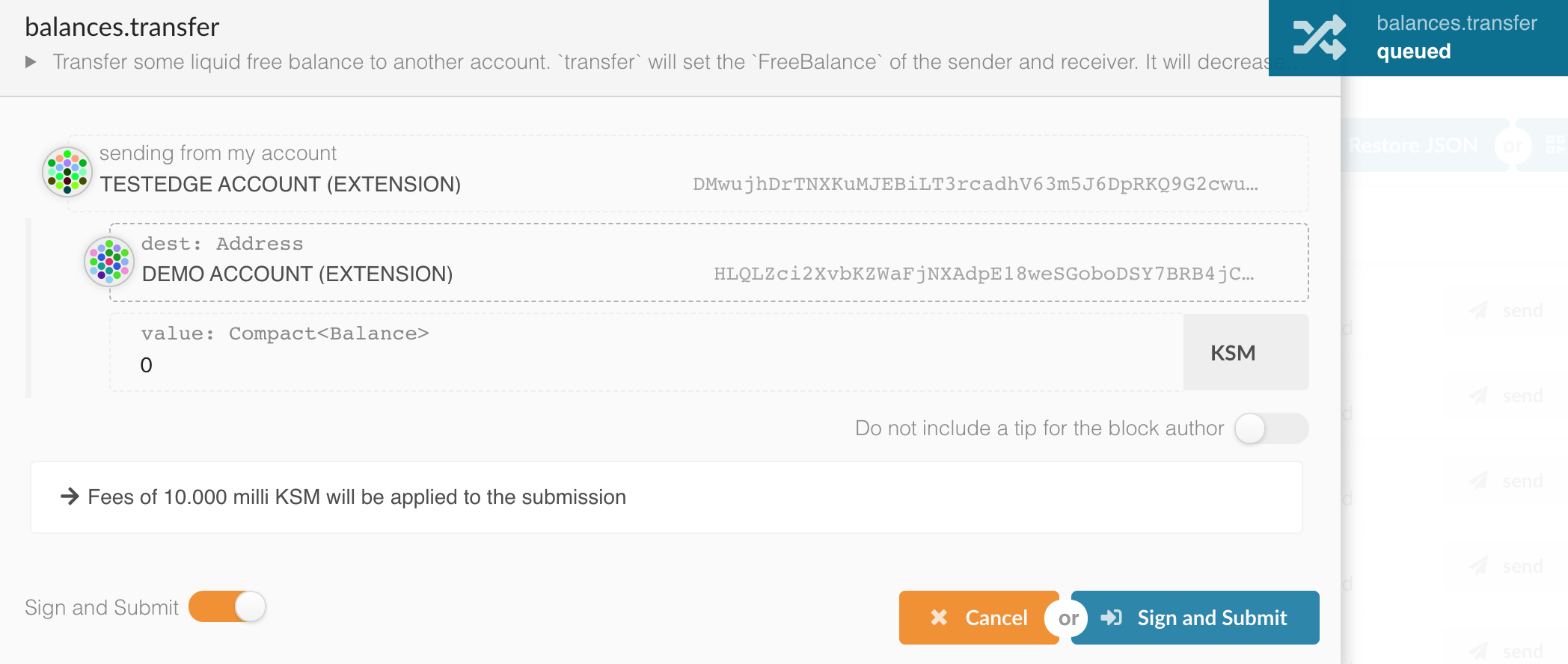Image resolution: width=1568 pixels, height=664 pixels.
Task: Click the arrow icon beside the fees message
Action: pos(70,497)
